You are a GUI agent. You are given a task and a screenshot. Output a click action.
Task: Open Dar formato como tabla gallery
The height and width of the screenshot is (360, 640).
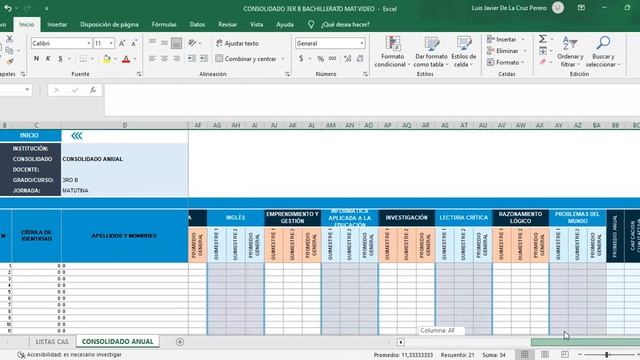[431, 52]
